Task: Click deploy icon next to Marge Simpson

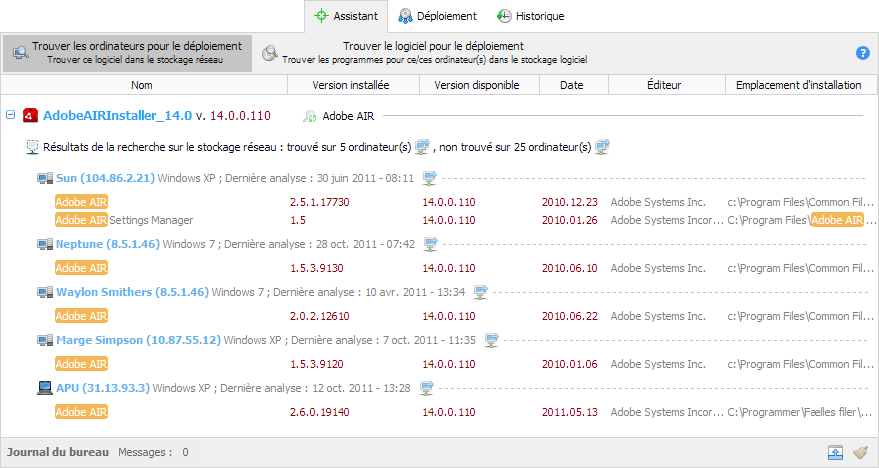Action: tap(491, 340)
